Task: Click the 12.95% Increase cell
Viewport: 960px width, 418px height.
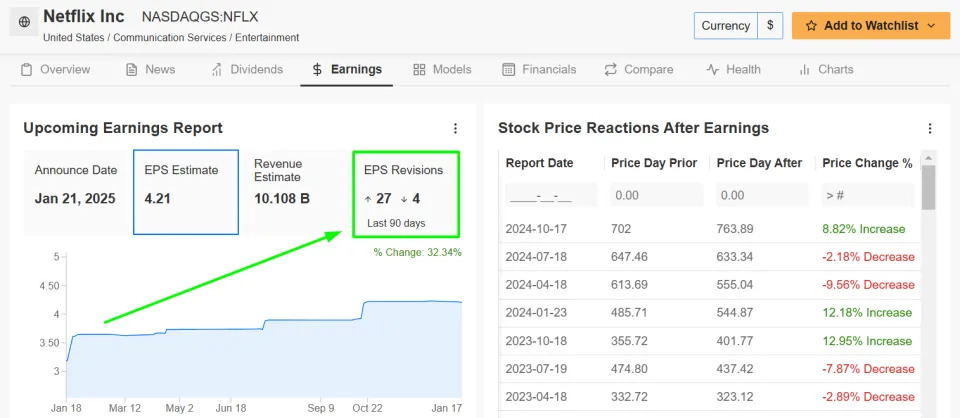Action: (867, 341)
